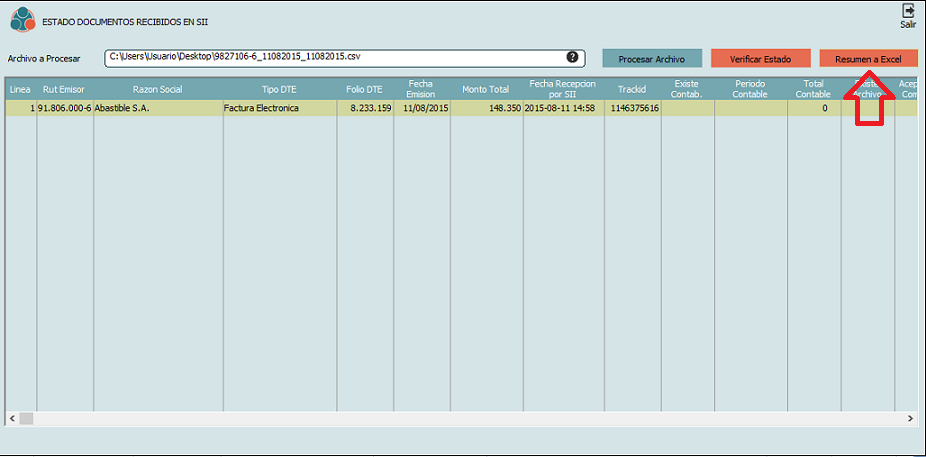The width and height of the screenshot is (926, 457).
Task: Select the Abastible S.A. cell
Action: (122, 108)
